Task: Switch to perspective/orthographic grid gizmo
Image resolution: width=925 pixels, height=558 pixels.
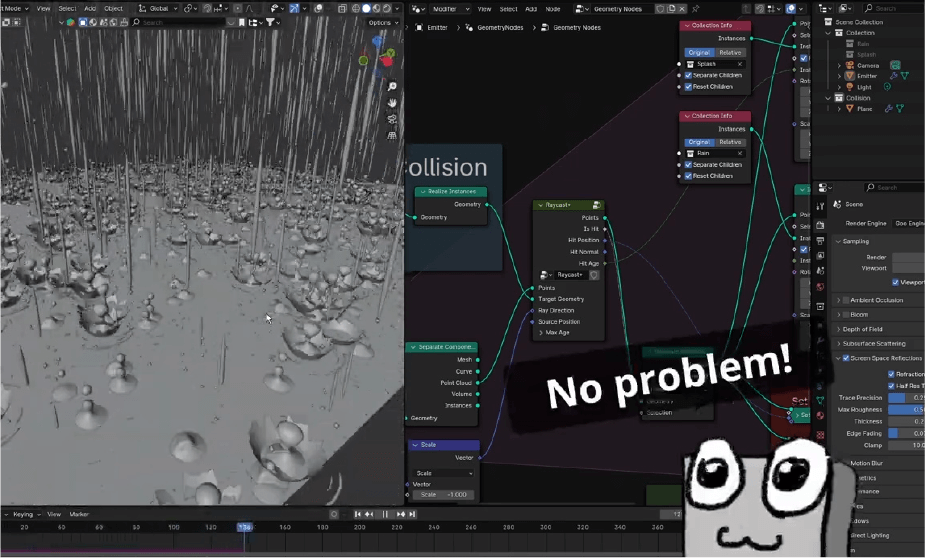Action: [393, 135]
